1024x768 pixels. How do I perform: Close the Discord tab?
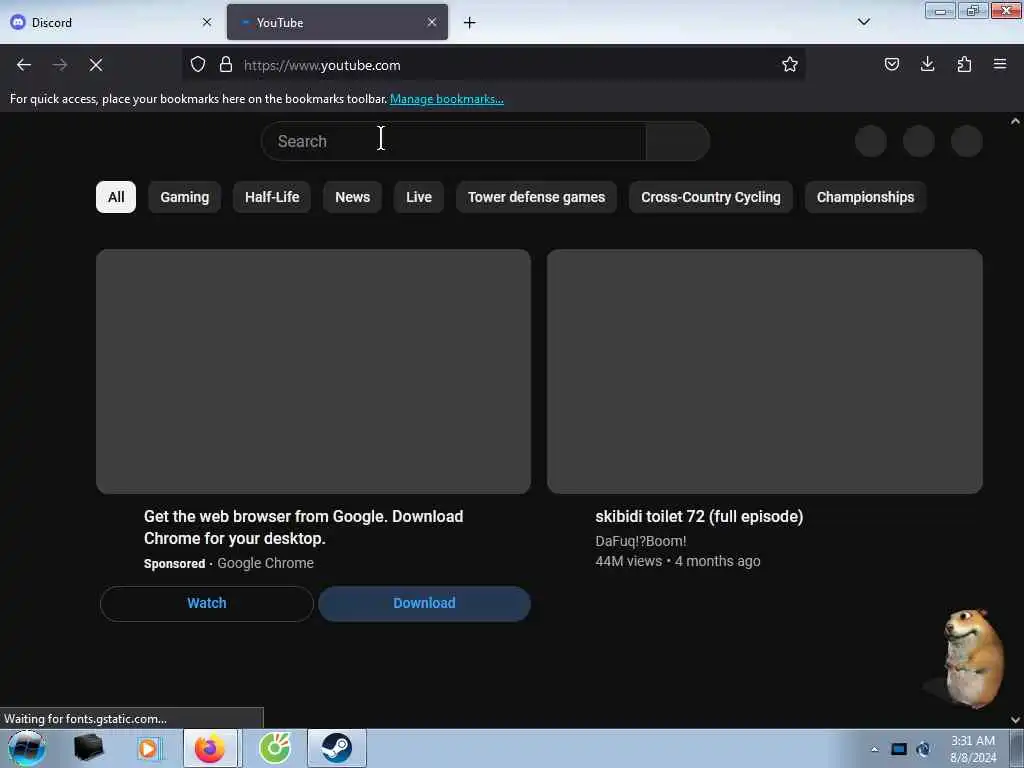tap(207, 22)
